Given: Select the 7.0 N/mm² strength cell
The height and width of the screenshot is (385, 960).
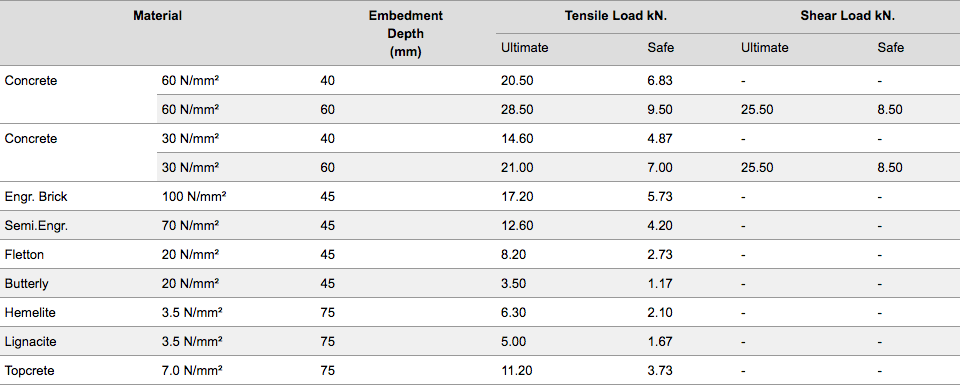Looking at the screenshot, I should click(192, 371).
